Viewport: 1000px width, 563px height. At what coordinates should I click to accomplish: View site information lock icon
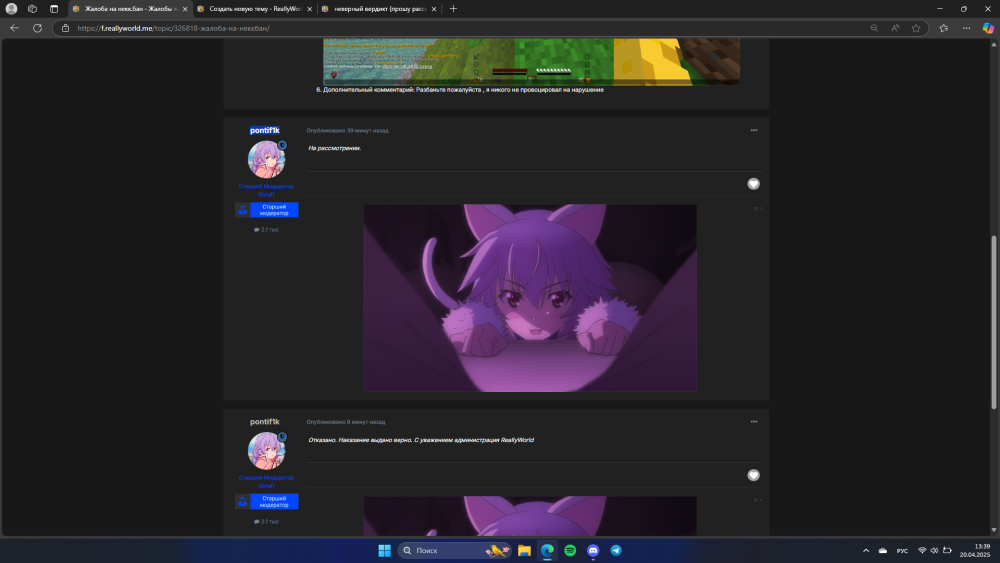65,28
